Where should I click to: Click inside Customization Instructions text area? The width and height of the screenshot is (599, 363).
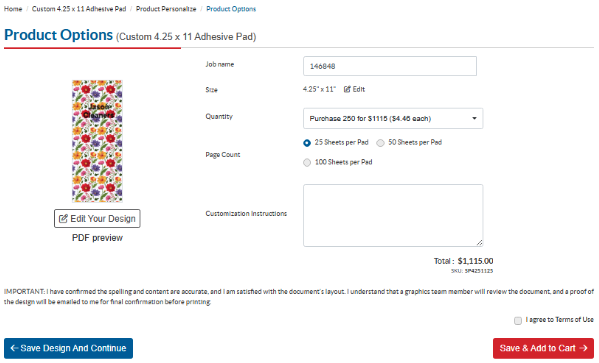point(393,216)
